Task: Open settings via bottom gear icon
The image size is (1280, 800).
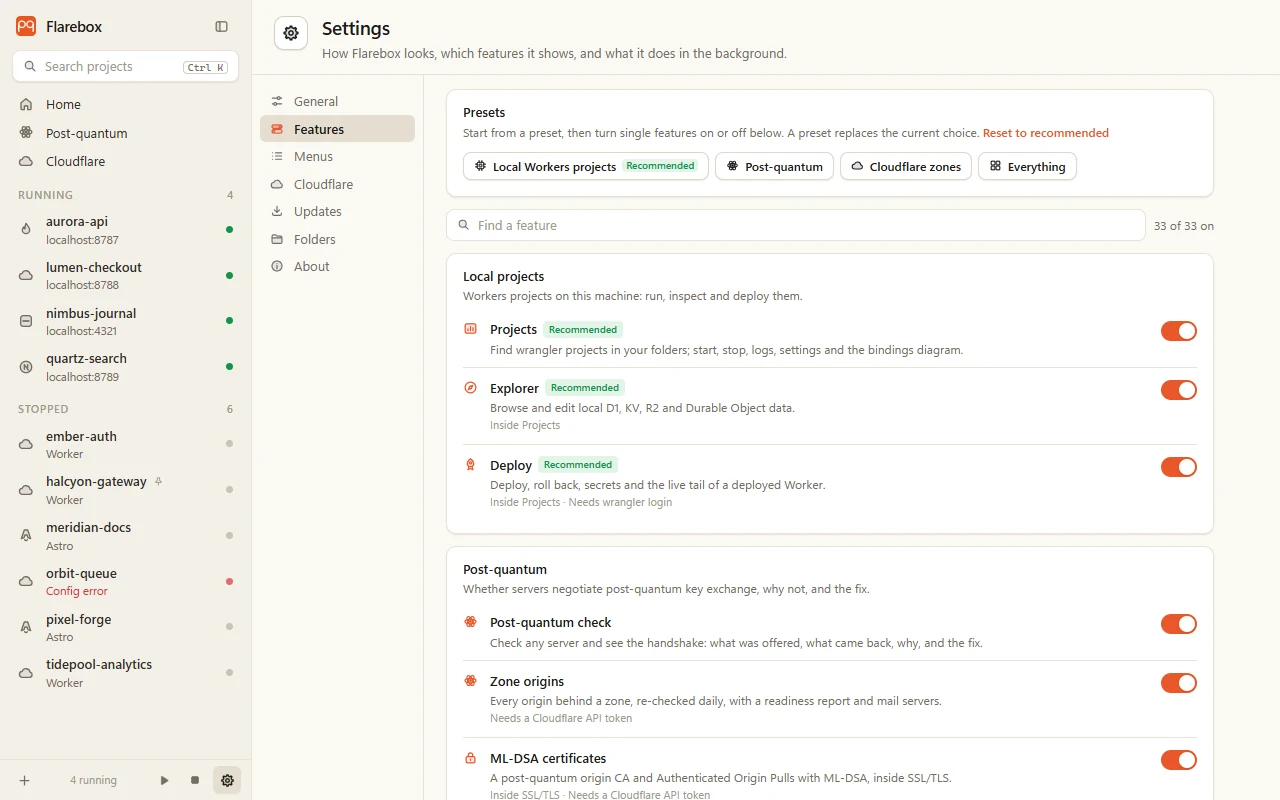Action: pyautogui.click(x=227, y=780)
